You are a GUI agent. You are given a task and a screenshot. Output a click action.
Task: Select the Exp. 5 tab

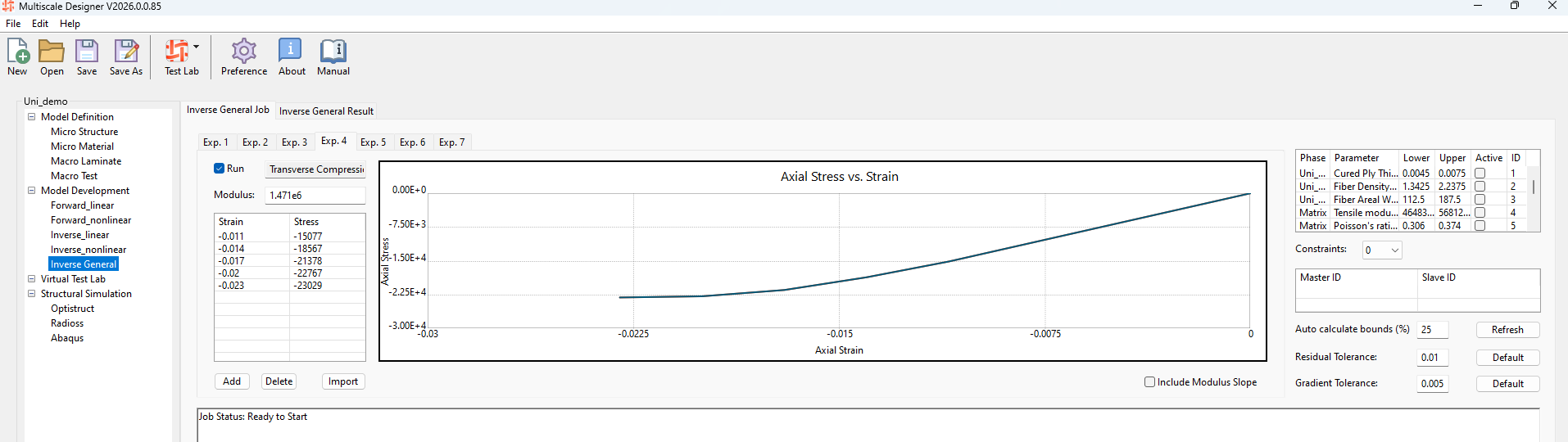[x=373, y=142]
